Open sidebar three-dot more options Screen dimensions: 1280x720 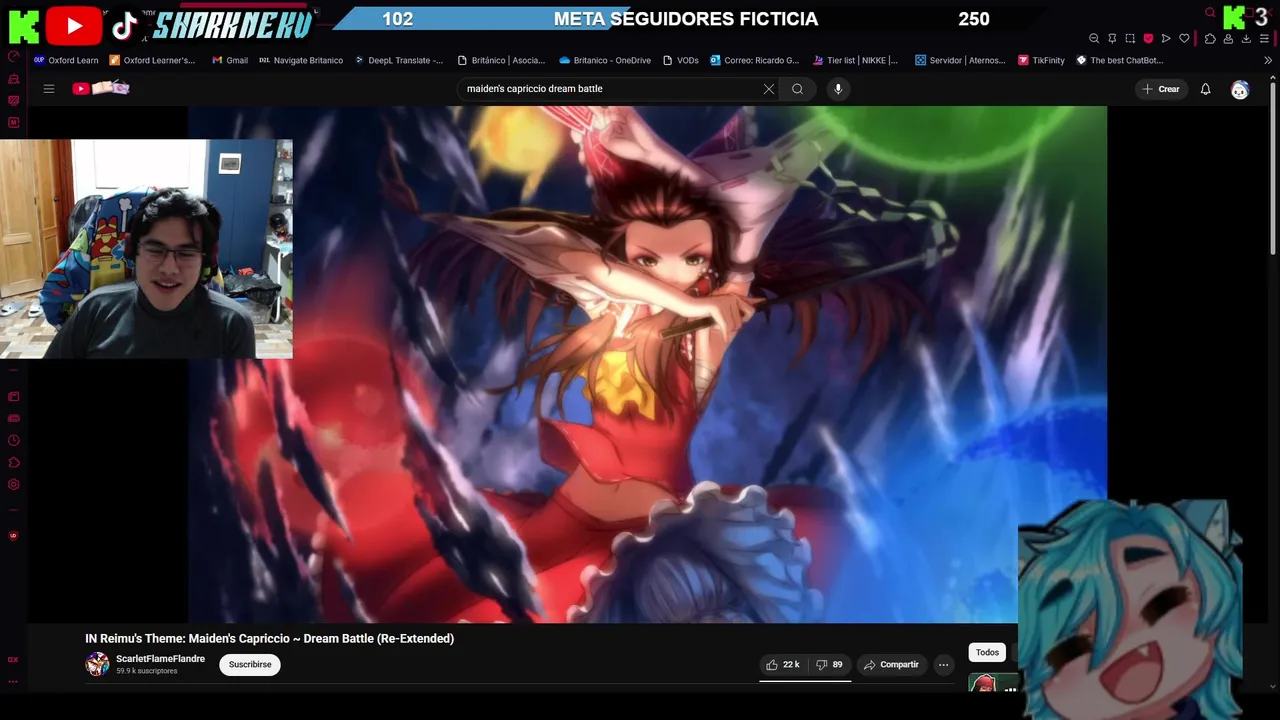[13, 681]
